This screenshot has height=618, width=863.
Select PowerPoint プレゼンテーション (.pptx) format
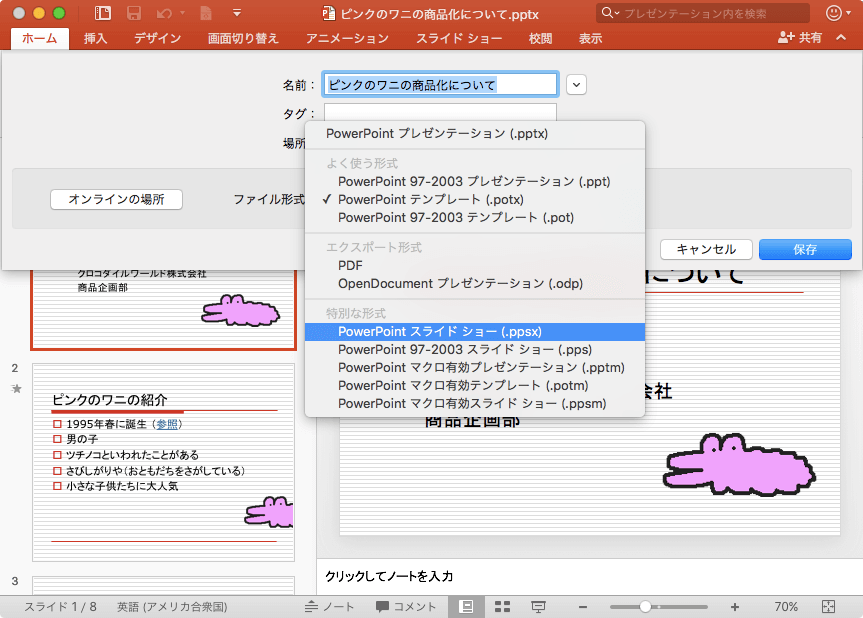(x=474, y=134)
